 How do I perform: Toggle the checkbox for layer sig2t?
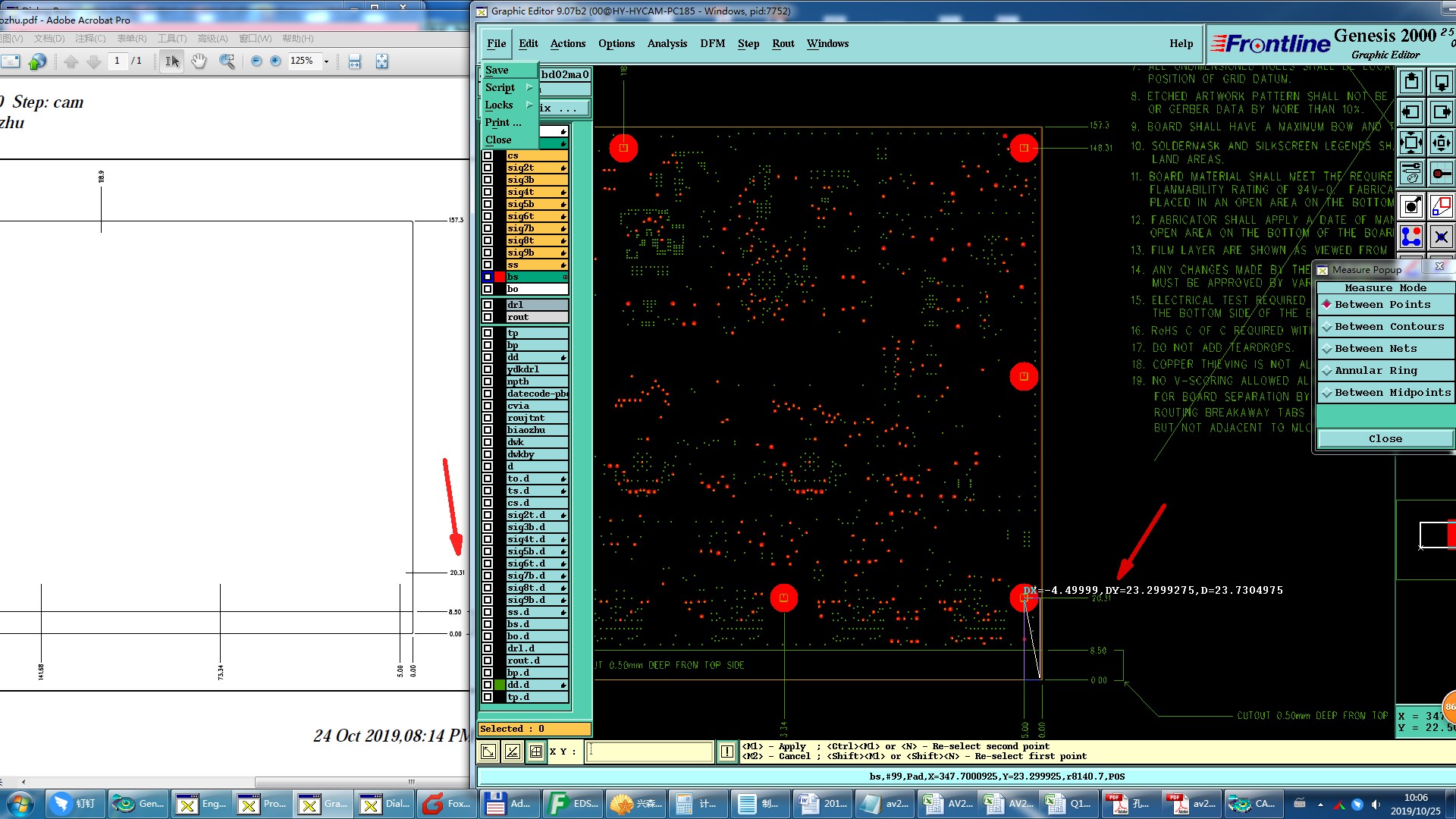[488, 168]
